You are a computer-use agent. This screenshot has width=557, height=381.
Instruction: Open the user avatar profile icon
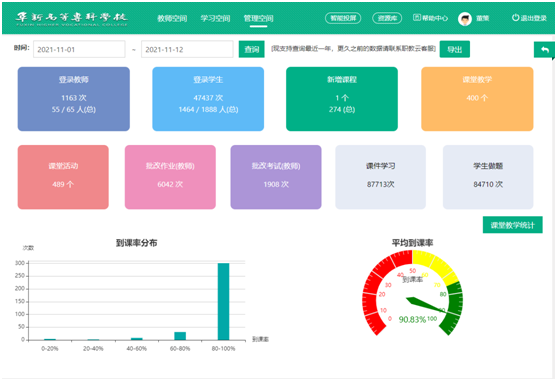[x=465, y=18]
